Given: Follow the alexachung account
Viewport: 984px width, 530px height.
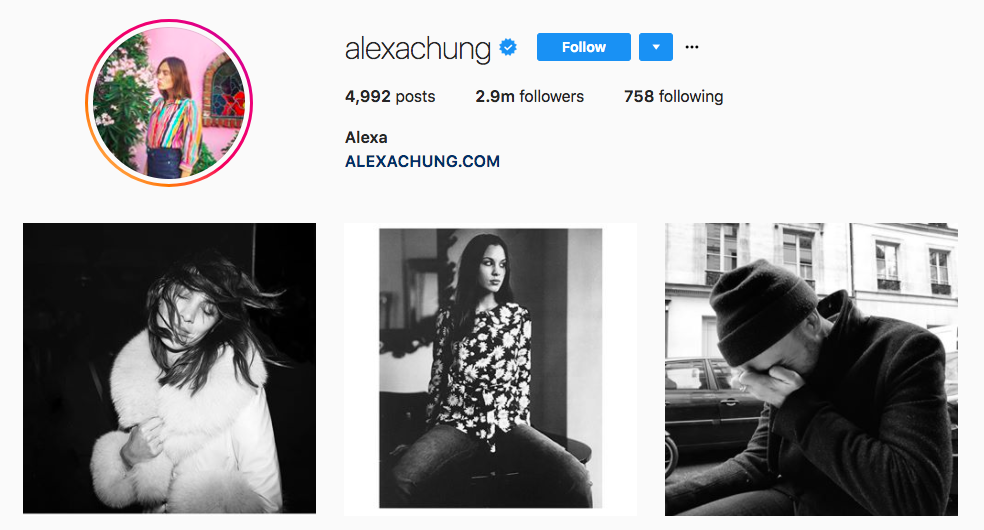Looking at the screenshot, I should pyautogui.click(x=584, y=47).
